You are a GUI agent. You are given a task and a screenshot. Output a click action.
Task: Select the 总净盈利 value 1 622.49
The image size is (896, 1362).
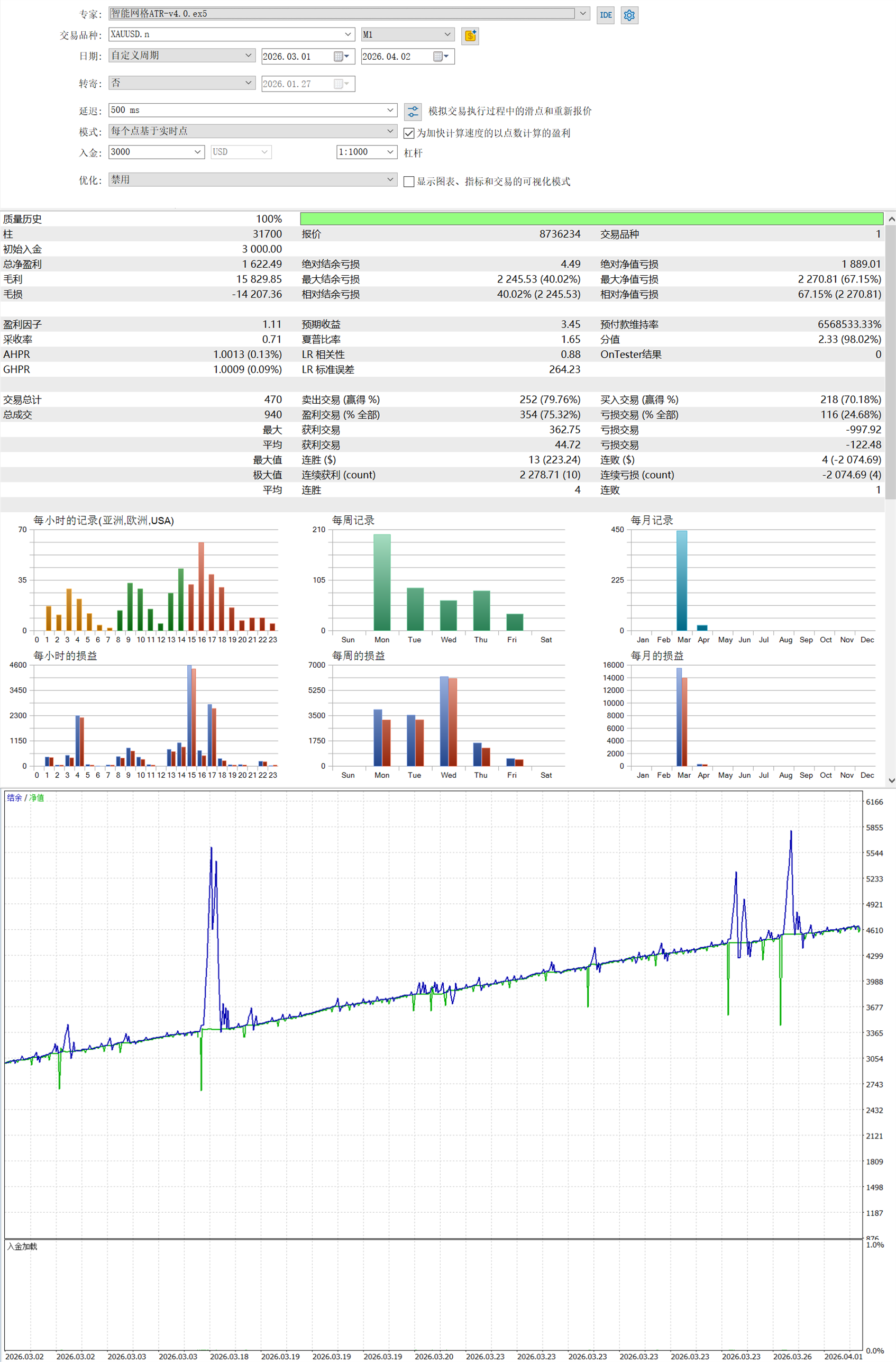pos(262,265)
